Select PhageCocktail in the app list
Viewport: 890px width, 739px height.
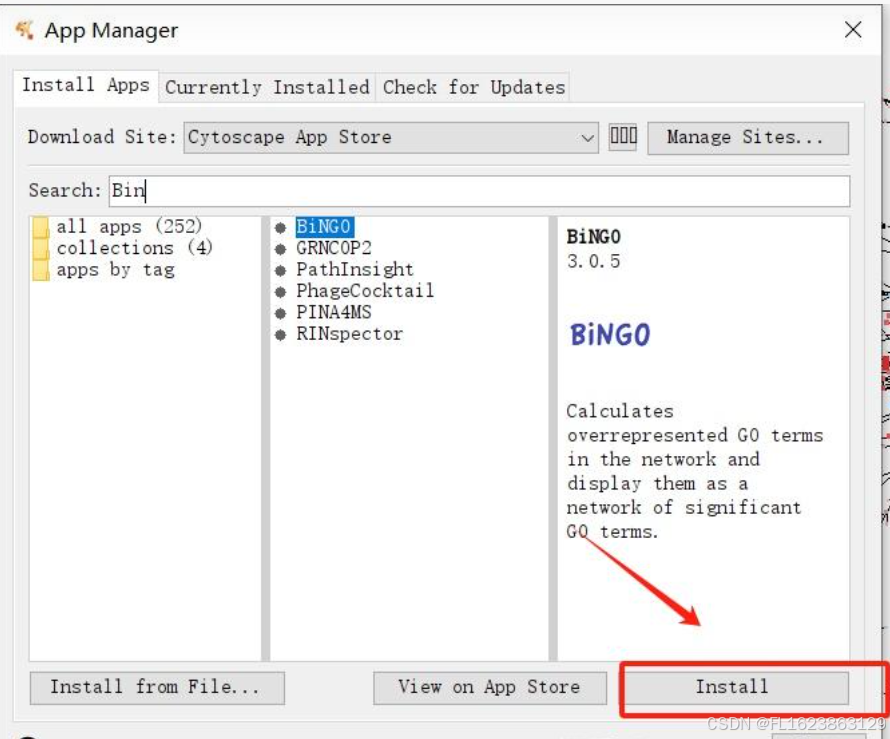(365, 291)
